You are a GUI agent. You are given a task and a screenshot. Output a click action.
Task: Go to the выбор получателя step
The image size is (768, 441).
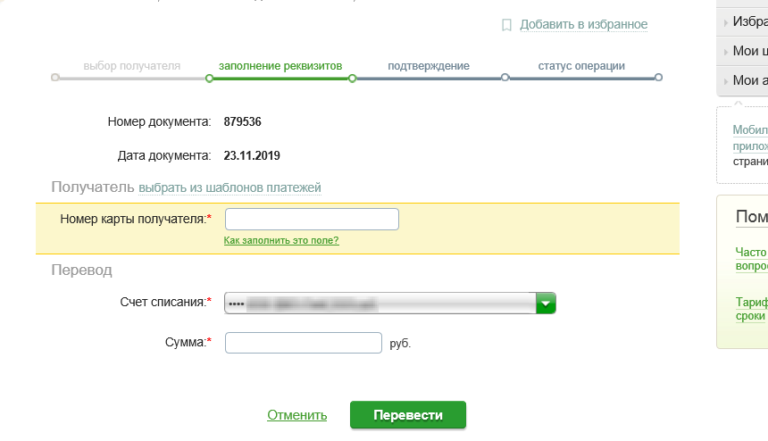[x=132, y=66]
